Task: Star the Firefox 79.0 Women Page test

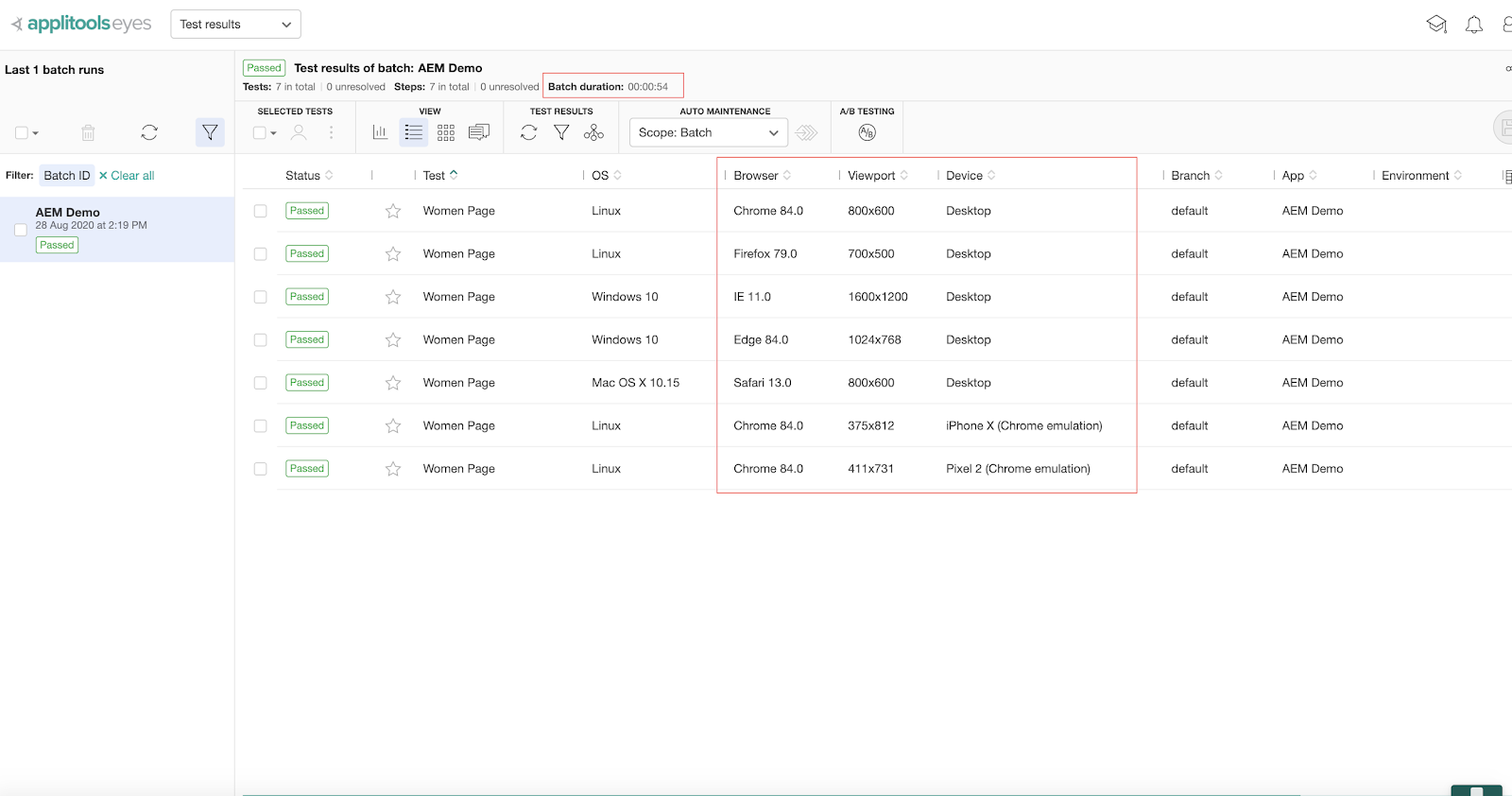Action: tap(393, 254)
